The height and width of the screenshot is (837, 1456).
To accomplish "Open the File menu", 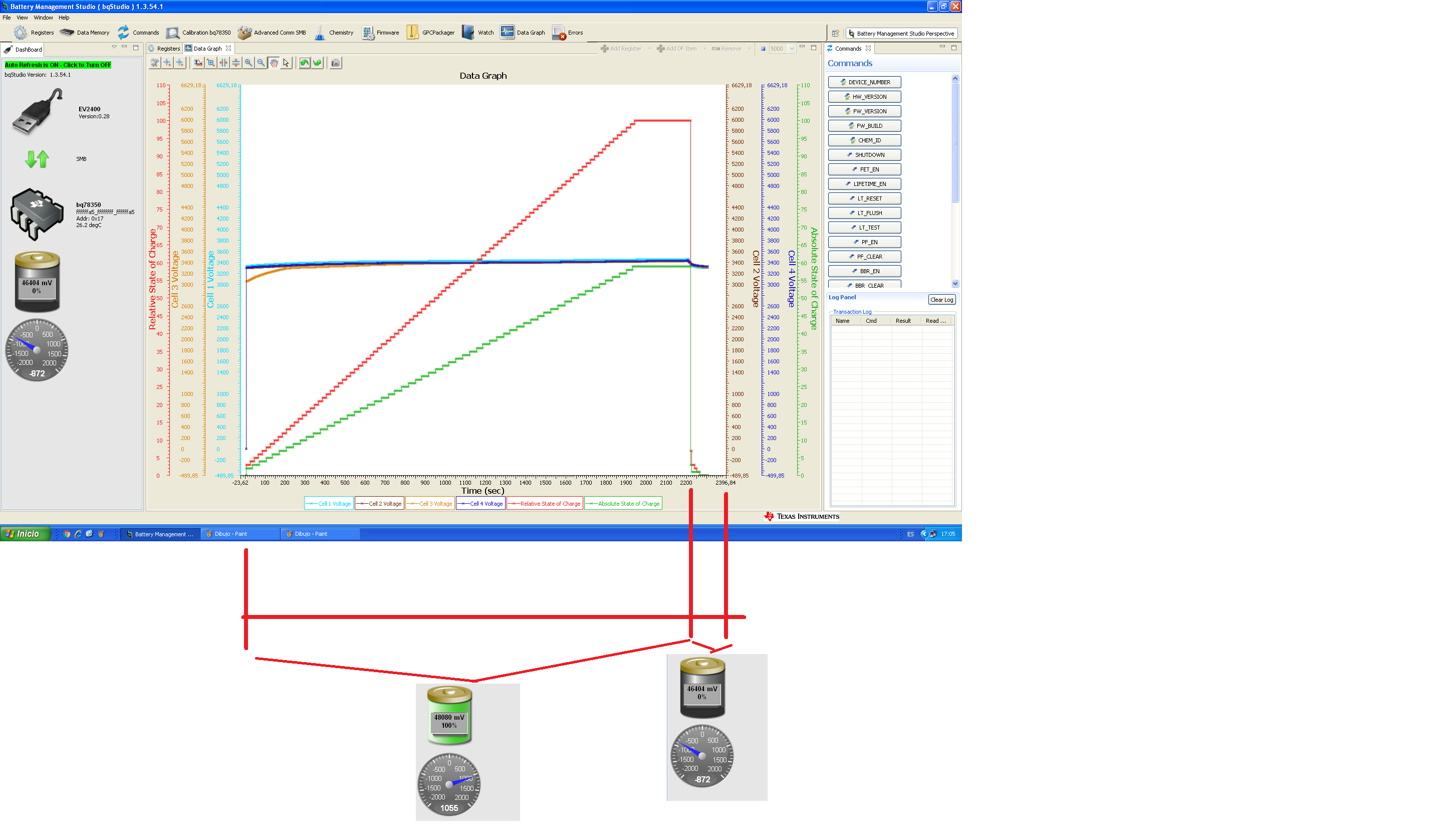I will point(7,18).
